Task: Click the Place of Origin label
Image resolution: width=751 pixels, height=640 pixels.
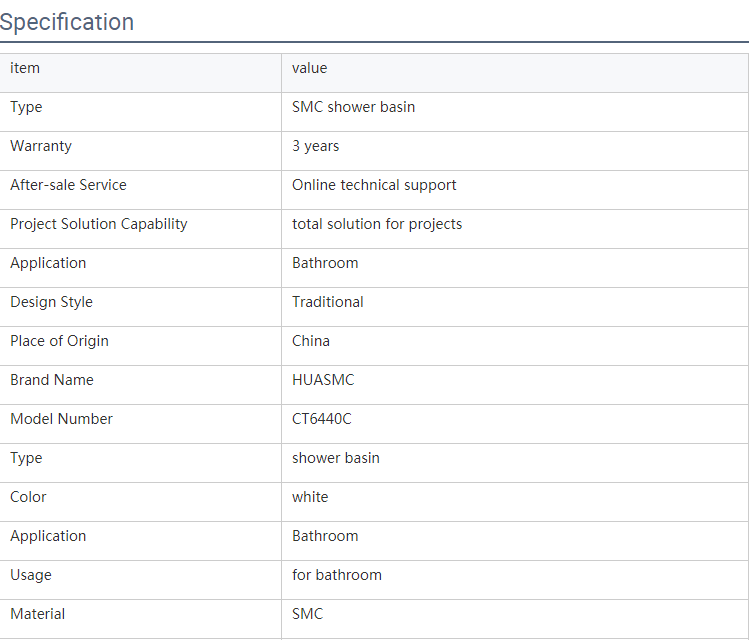Action: pos(59,341)
